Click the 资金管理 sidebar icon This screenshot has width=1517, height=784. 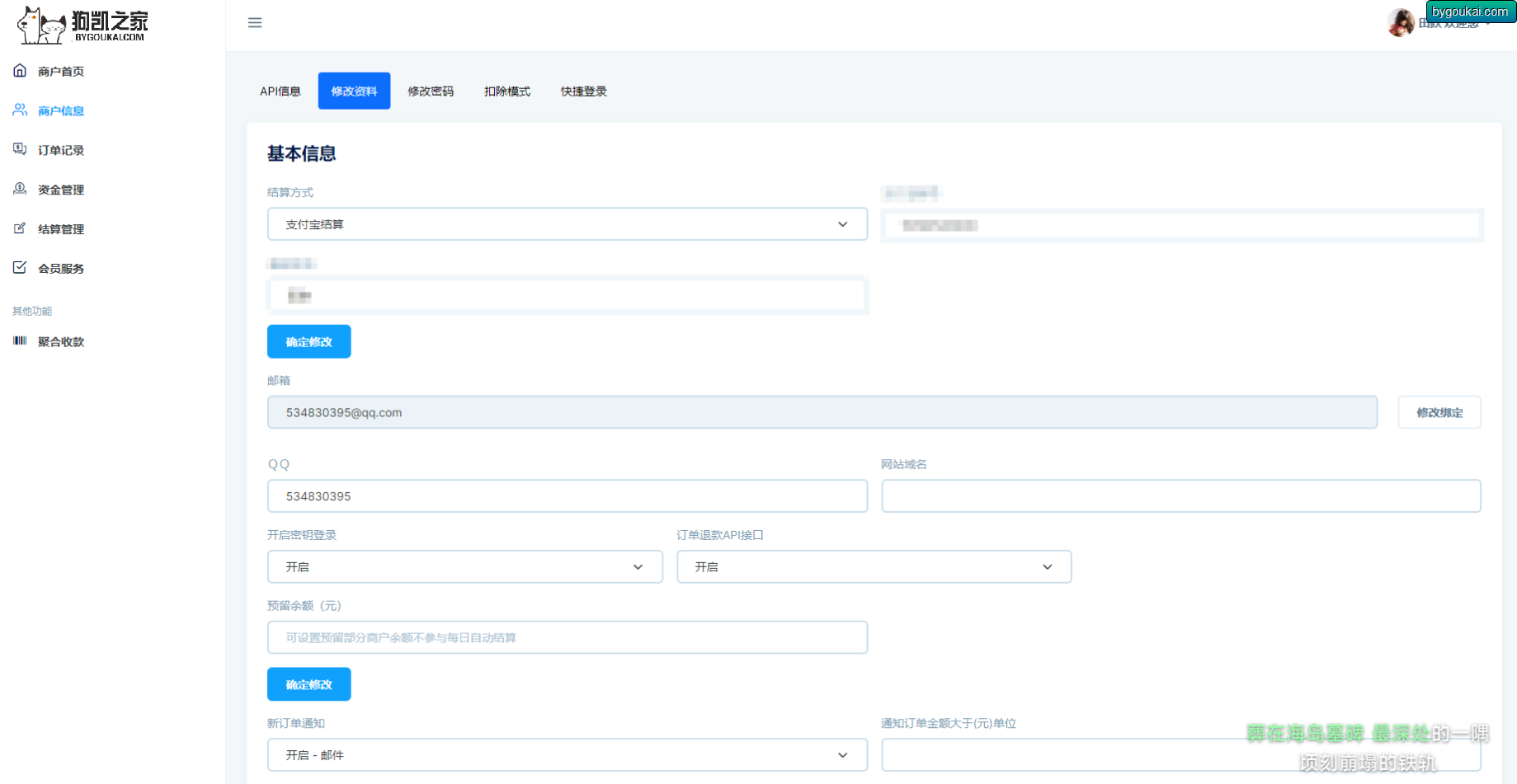pyautogui.click(x=20, y=189)
